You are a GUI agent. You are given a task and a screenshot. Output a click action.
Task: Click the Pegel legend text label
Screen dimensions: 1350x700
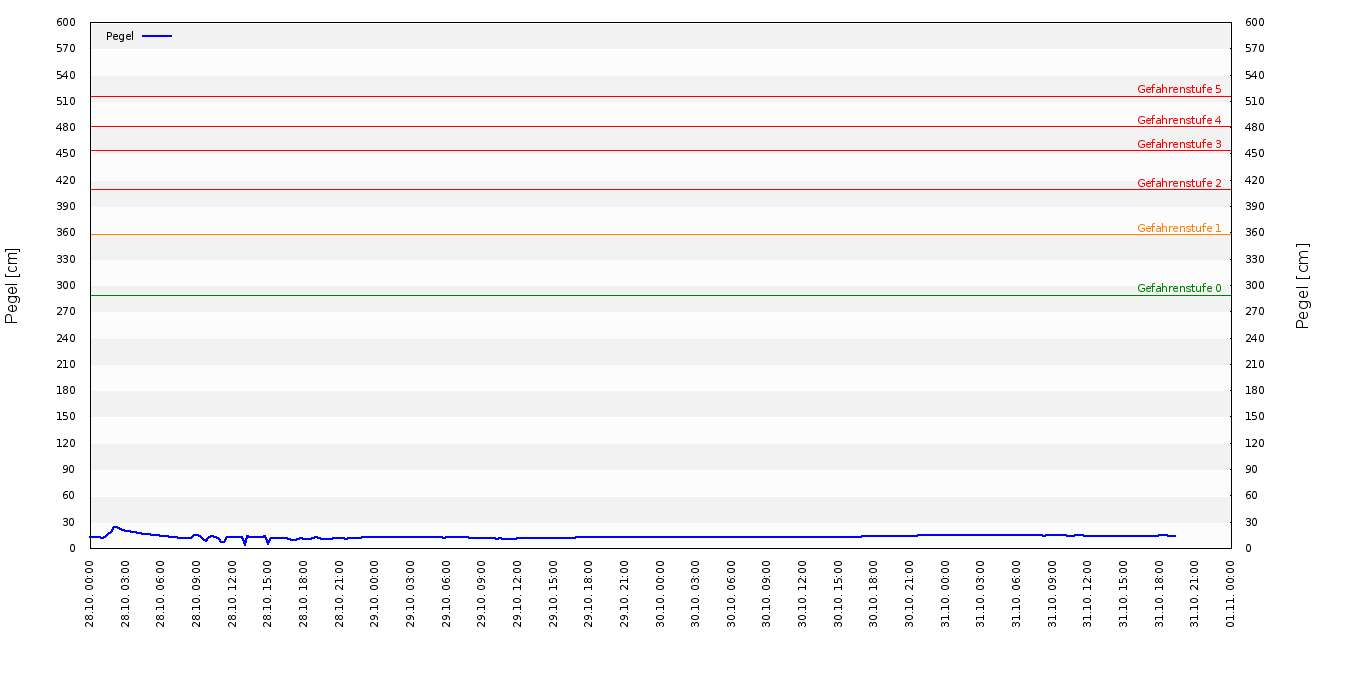tap(120, 36)
